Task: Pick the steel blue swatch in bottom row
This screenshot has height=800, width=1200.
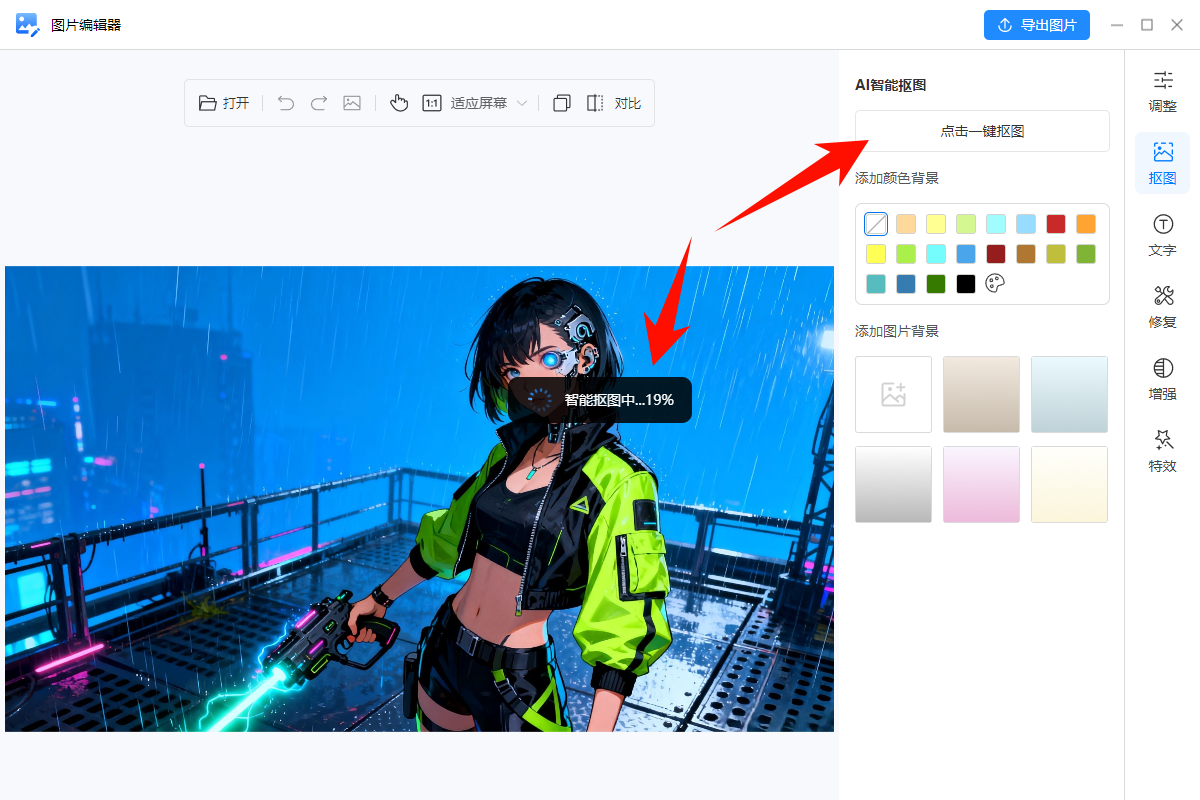Action: [x=906, y=284]
